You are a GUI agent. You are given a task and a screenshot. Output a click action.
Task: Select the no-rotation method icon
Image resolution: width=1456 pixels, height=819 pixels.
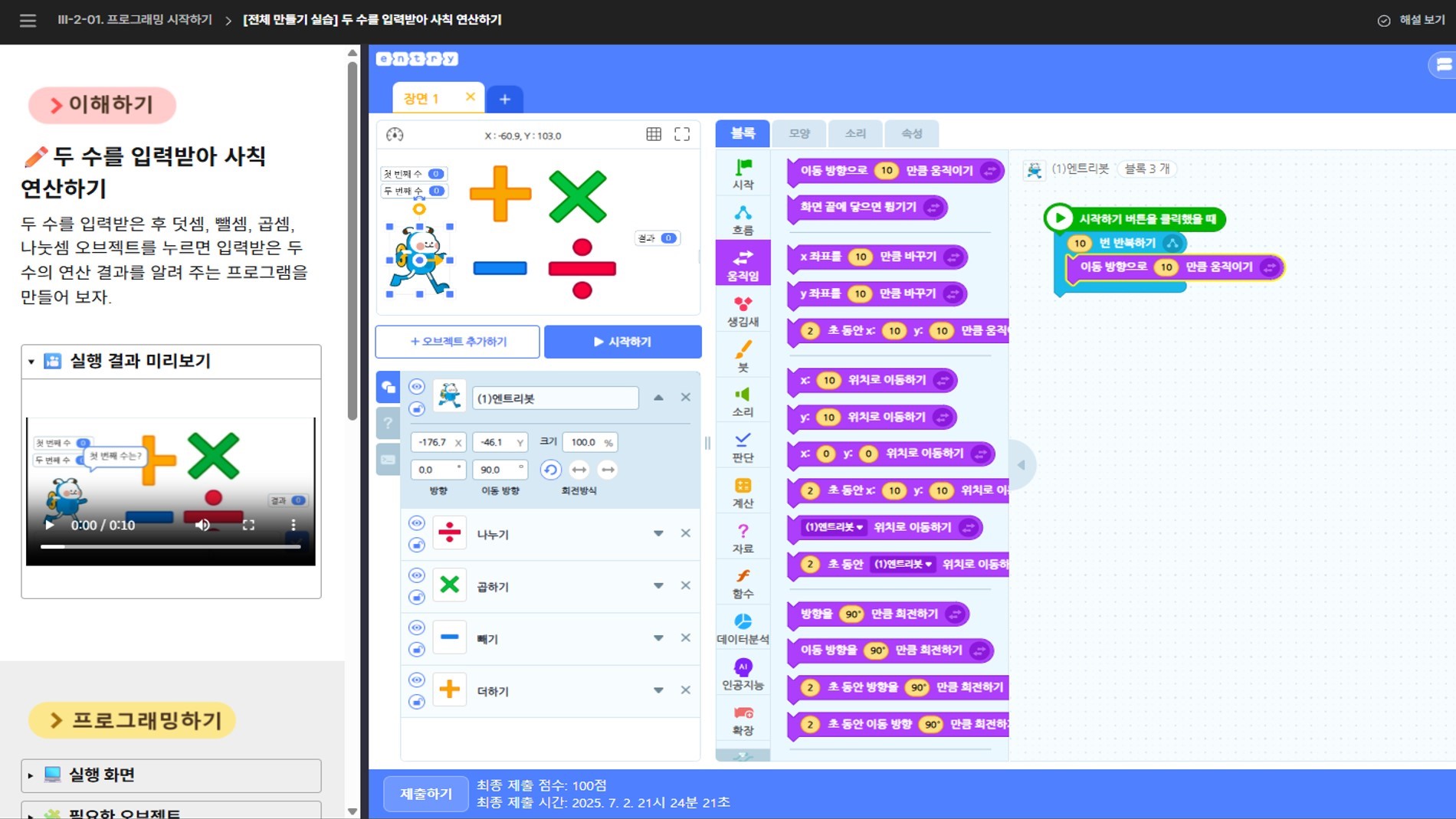coord(608,470)
